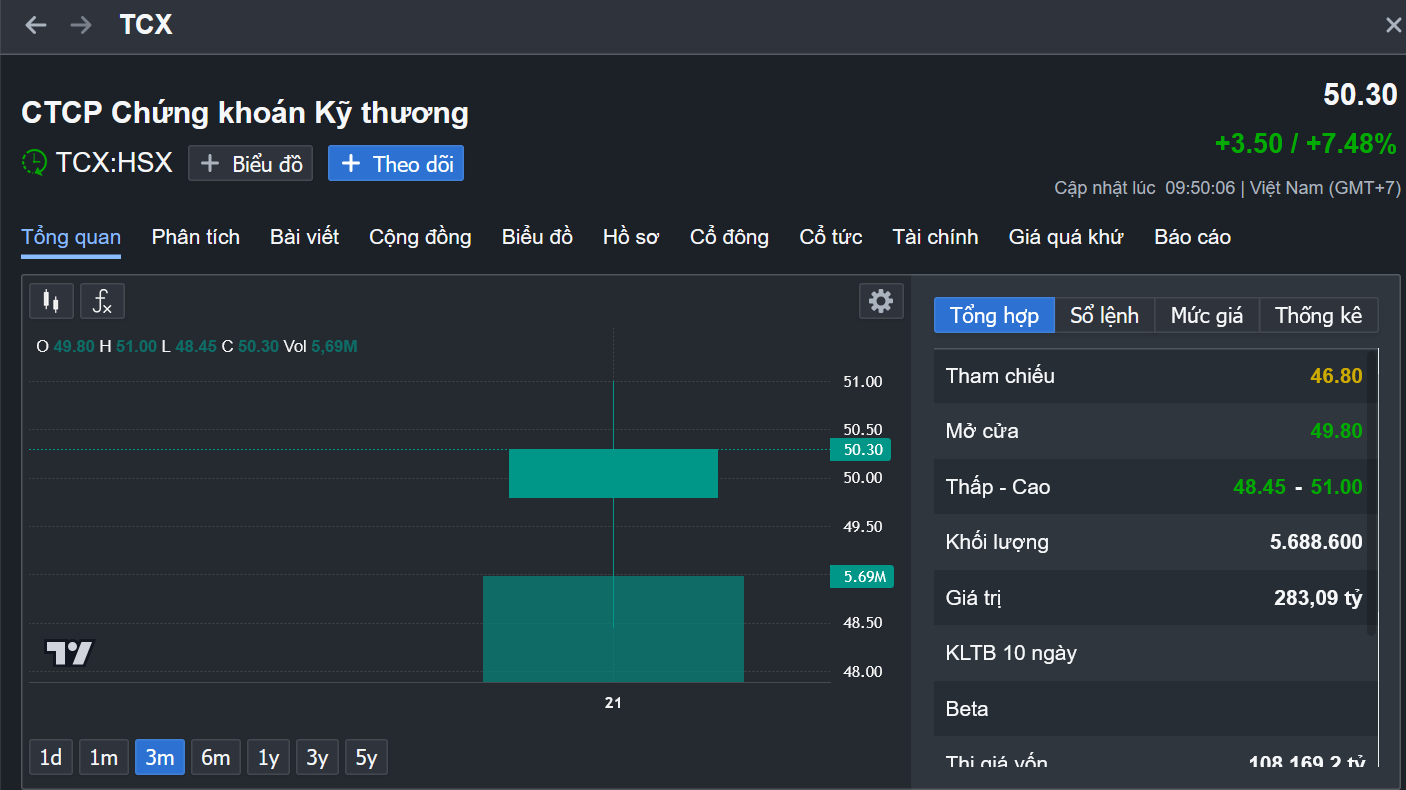Click the scrollbar in the summary panel

(1372, 490)
